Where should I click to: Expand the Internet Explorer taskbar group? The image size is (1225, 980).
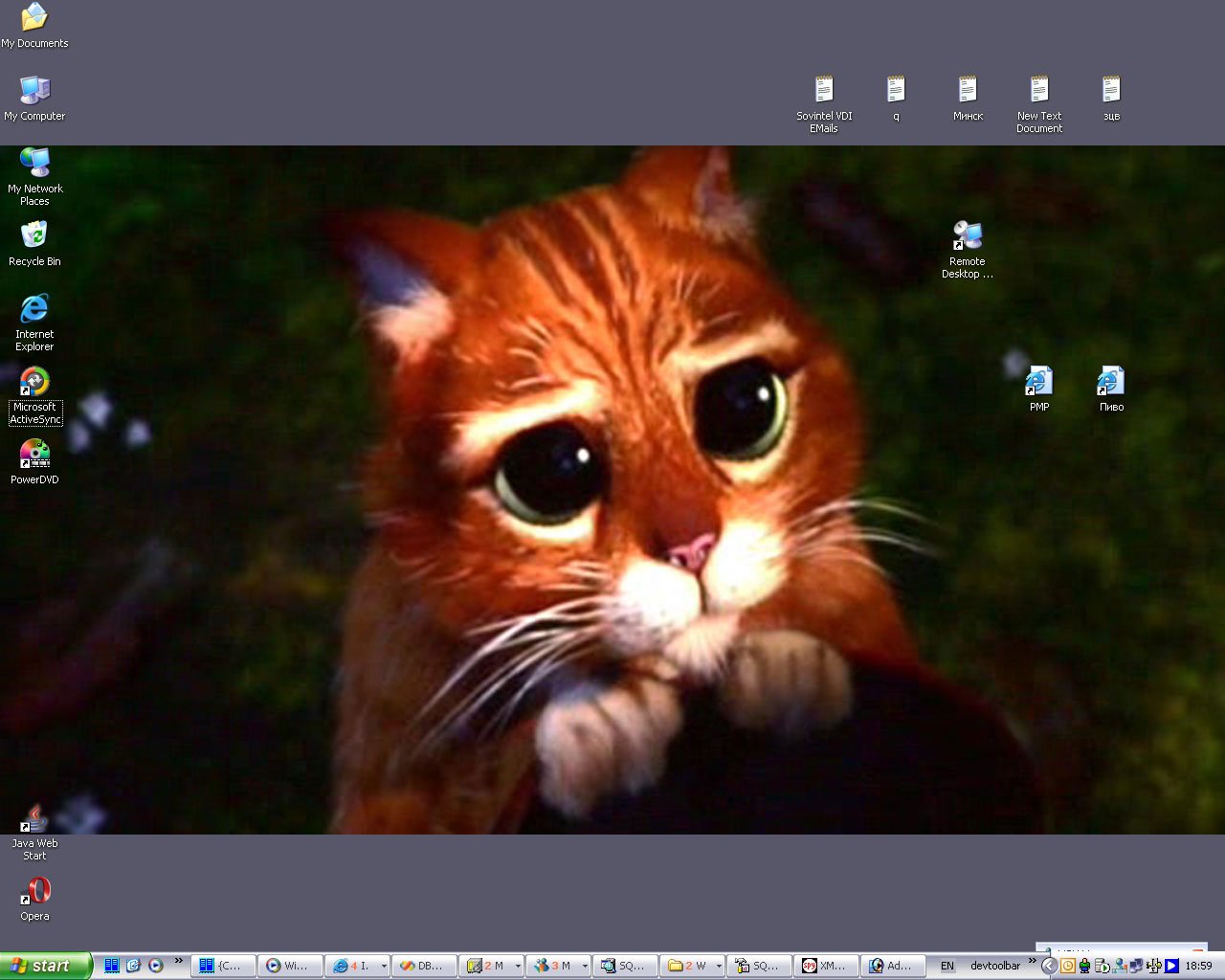(x=384, y=967)
